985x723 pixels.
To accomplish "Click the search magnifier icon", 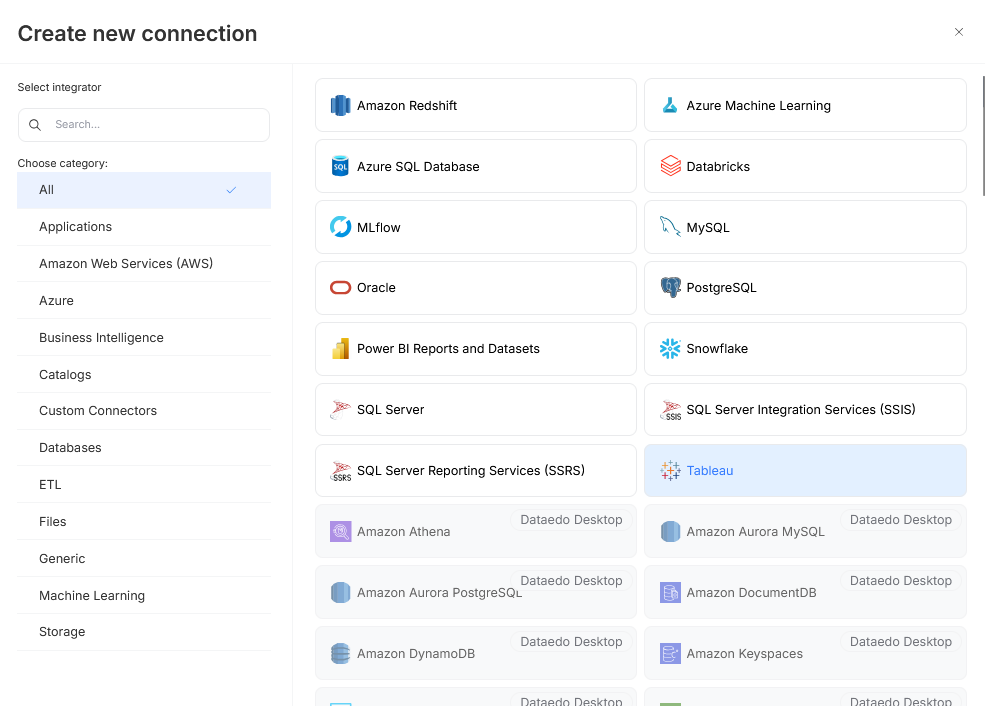I will 35,125.
